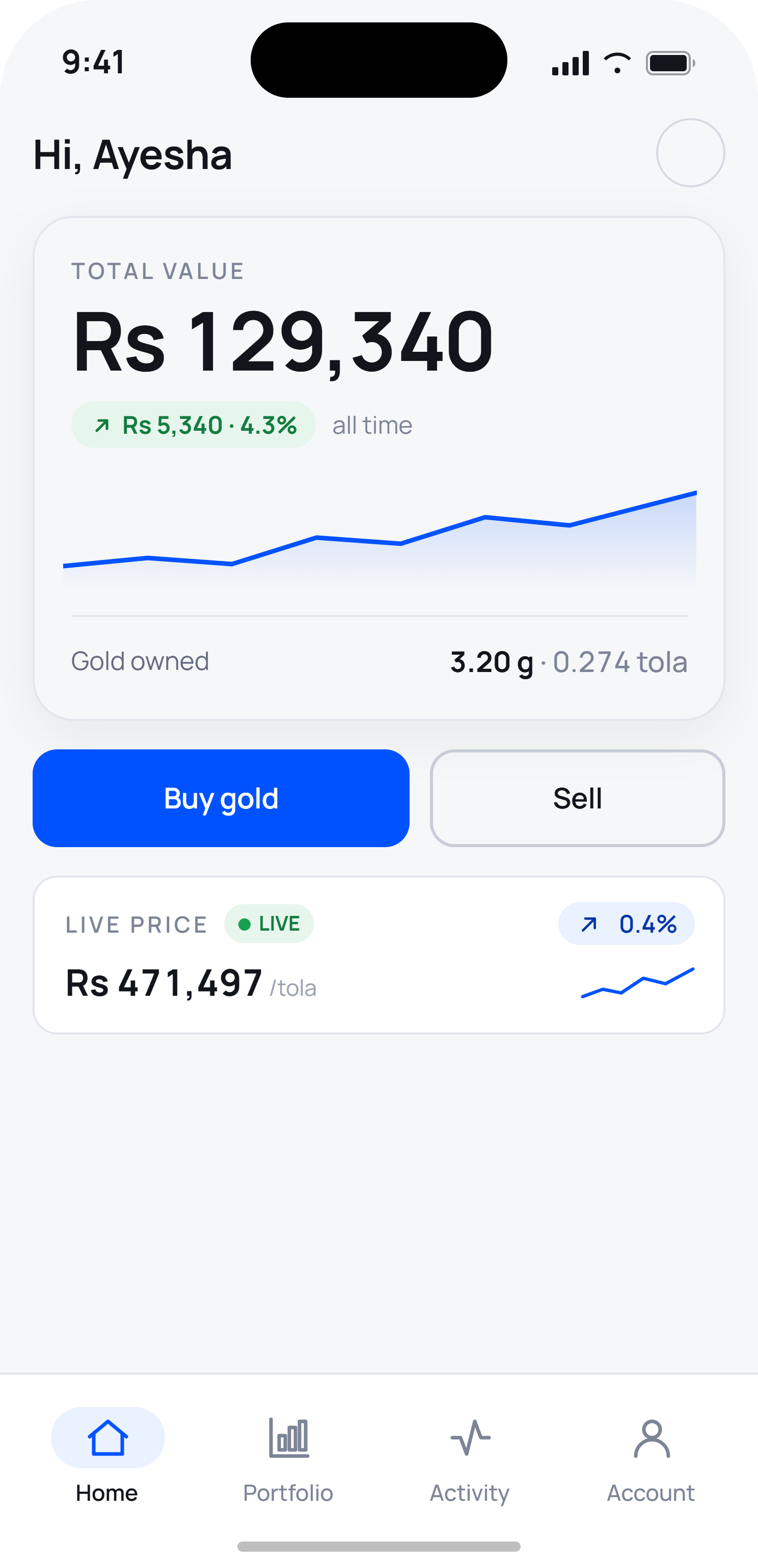
Task: Tap the Home house icon
Action: [x=108, y=1438]
